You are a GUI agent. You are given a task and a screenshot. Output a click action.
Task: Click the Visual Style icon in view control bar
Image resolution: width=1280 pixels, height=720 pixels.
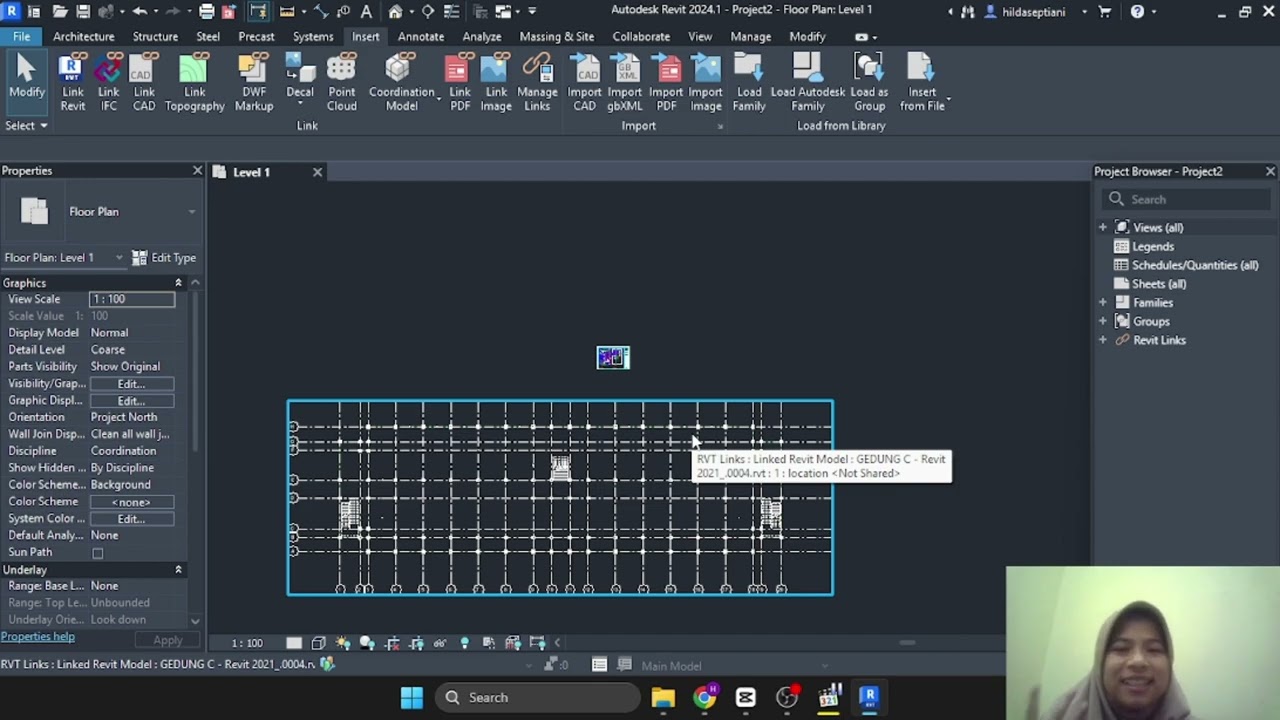point(318,643)
